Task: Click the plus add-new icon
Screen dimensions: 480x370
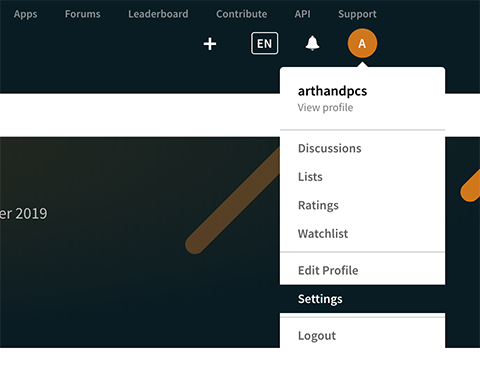Action: (x=210, y=44)
